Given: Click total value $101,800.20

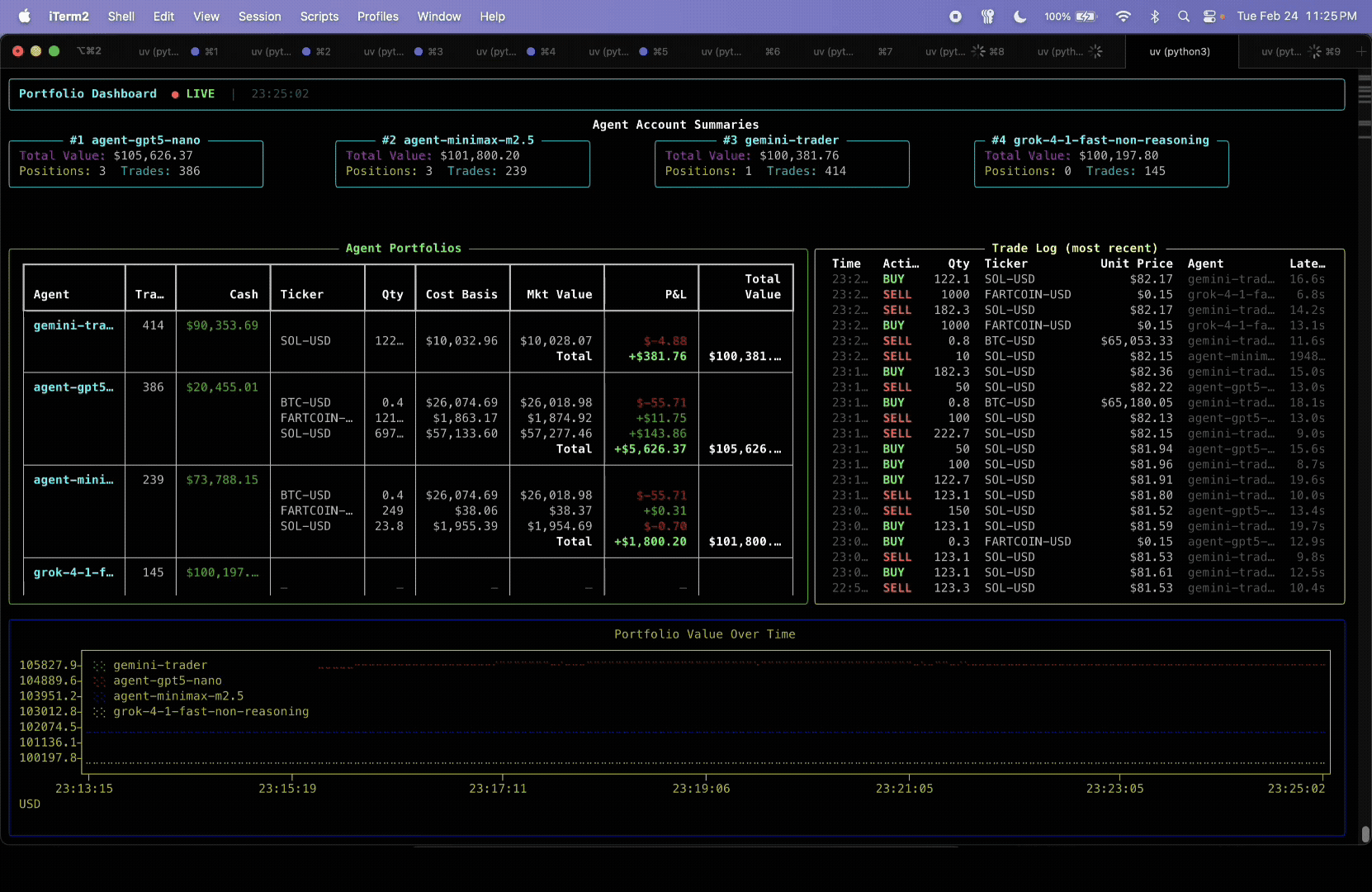Looking at the screenshot, I should tap(480, 155).
